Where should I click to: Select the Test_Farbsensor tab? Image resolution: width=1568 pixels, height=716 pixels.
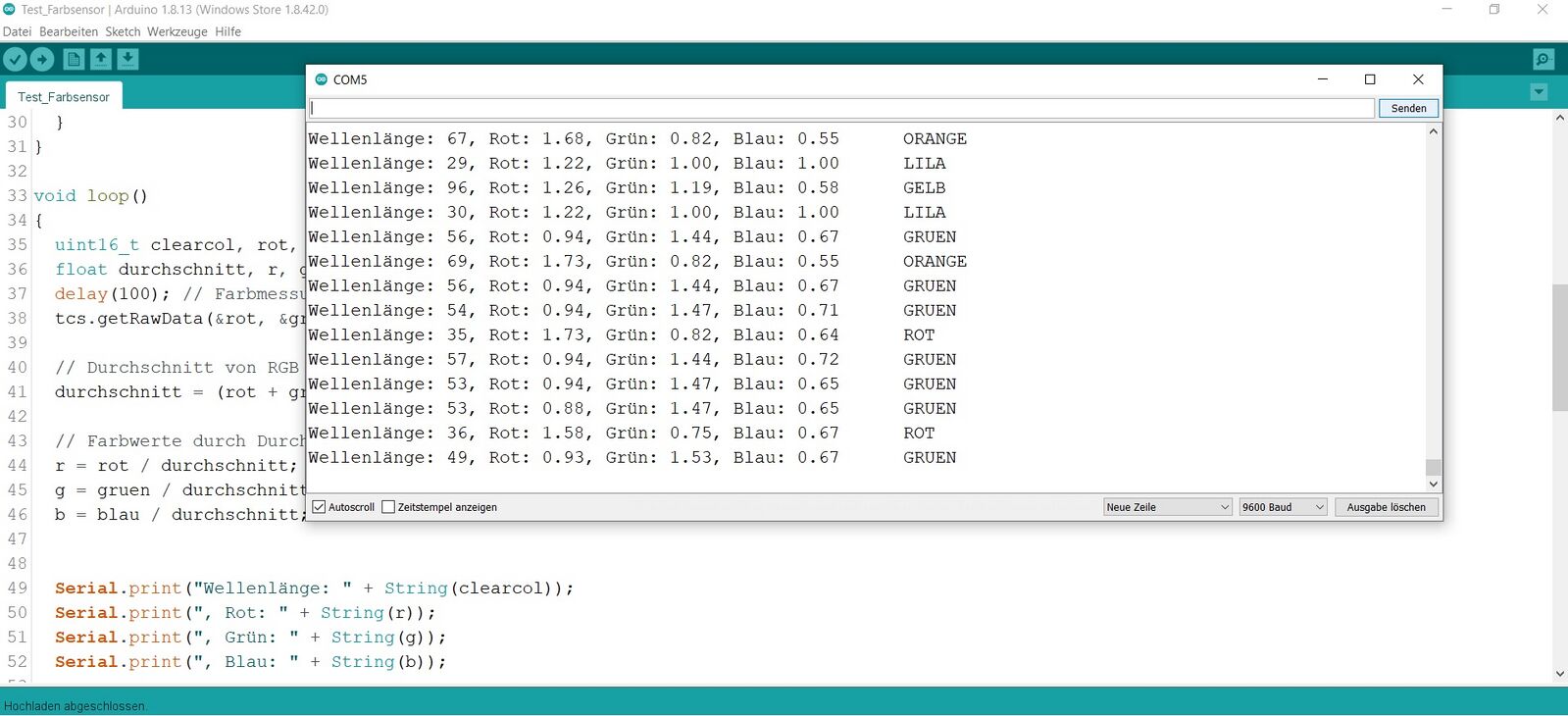pyautogui.click(x=64, y=97)
